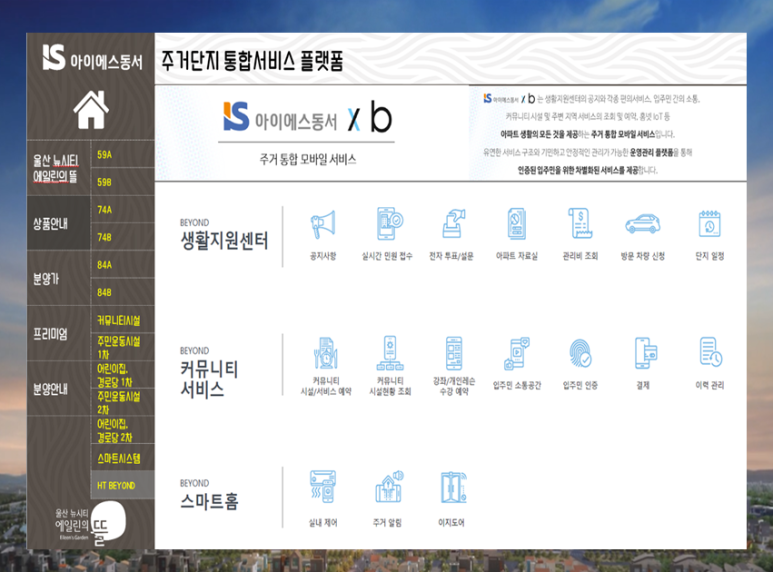This screenshot has height=572, width=773.
Task: Open the 단지 일정 calendar icon
Action: [x=710, y=224]
